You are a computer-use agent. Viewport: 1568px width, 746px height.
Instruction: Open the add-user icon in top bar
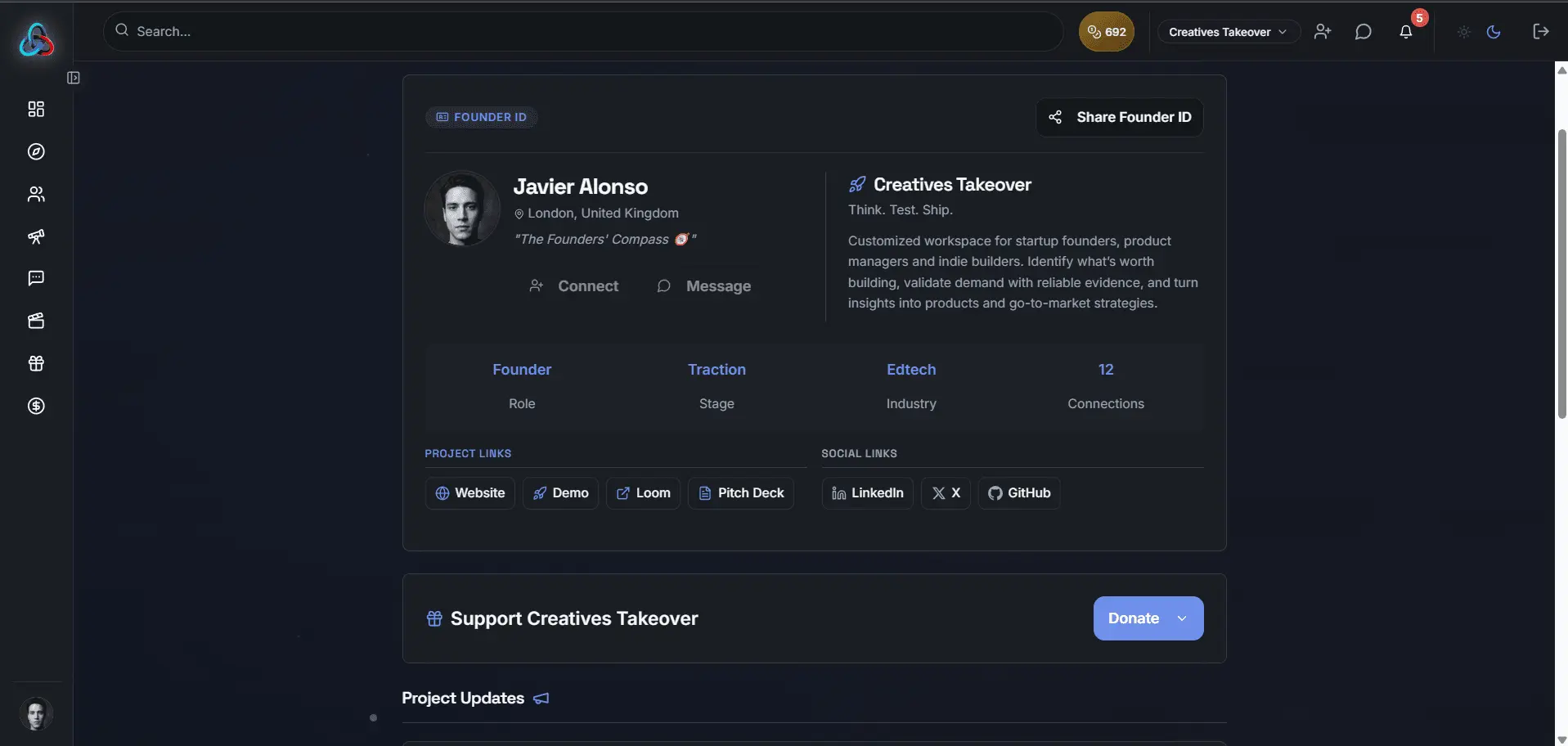[x=1323, y=32]
